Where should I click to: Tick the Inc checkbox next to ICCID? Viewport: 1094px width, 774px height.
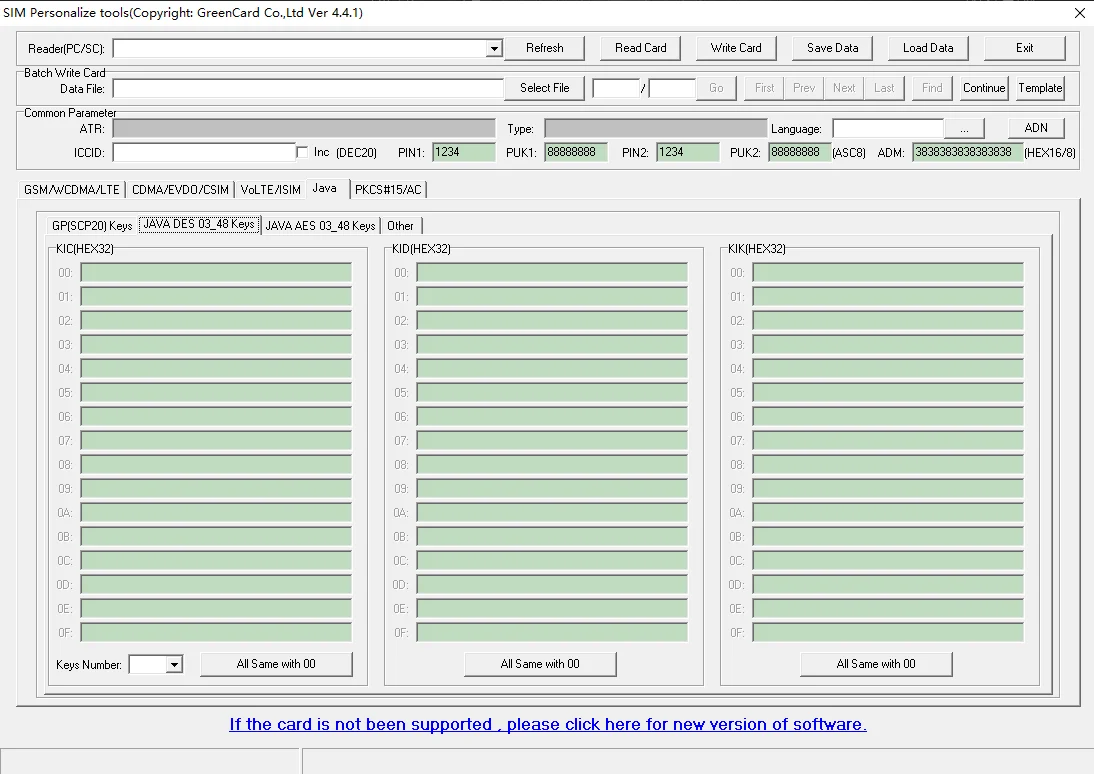click(303, 152)
